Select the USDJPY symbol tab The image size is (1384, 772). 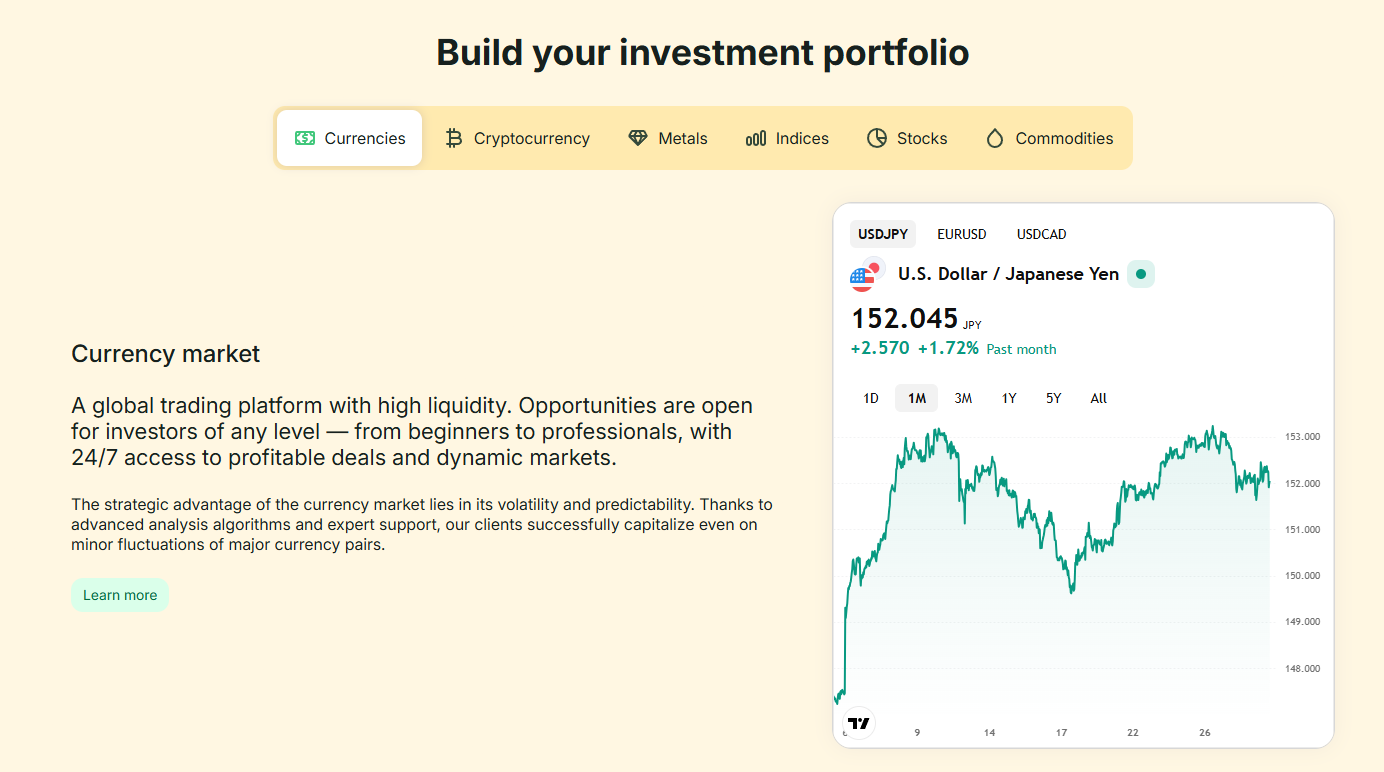coord(882,234)
